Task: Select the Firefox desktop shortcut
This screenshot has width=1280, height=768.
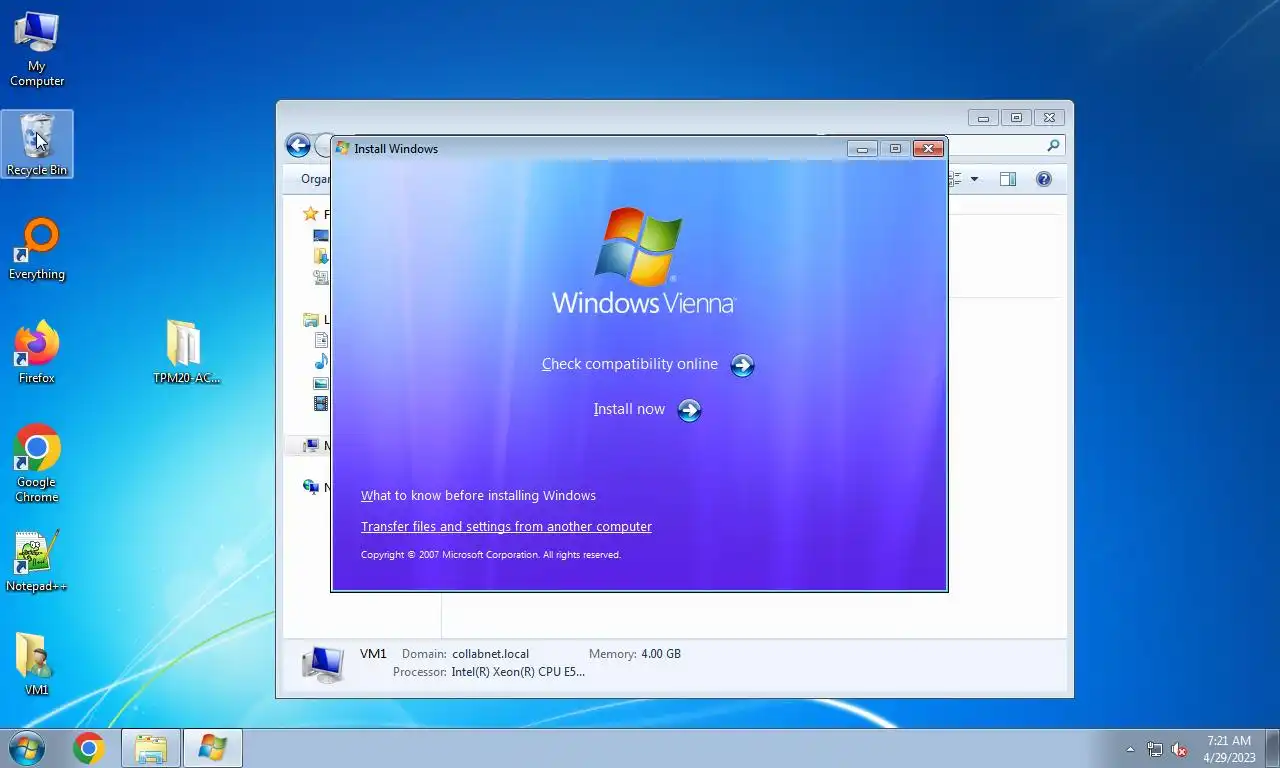Action: coord(37,353)
